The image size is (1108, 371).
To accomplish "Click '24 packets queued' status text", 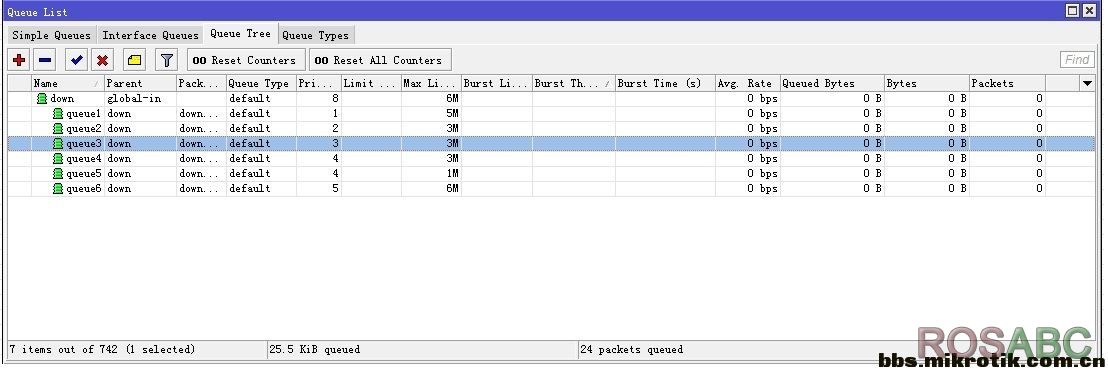I will point(632,349).
